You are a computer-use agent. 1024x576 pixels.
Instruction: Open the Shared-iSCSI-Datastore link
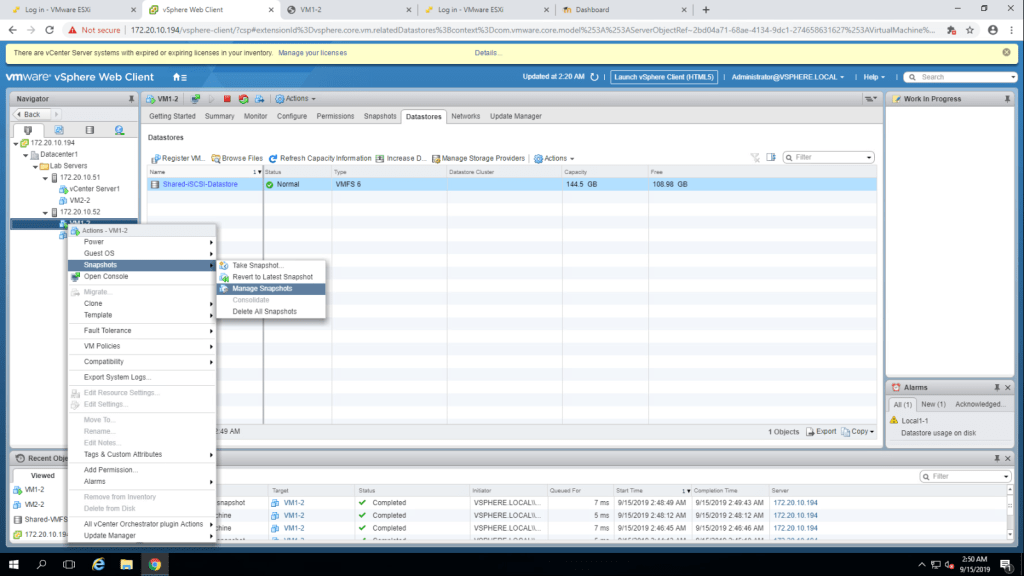coord(200,185)
